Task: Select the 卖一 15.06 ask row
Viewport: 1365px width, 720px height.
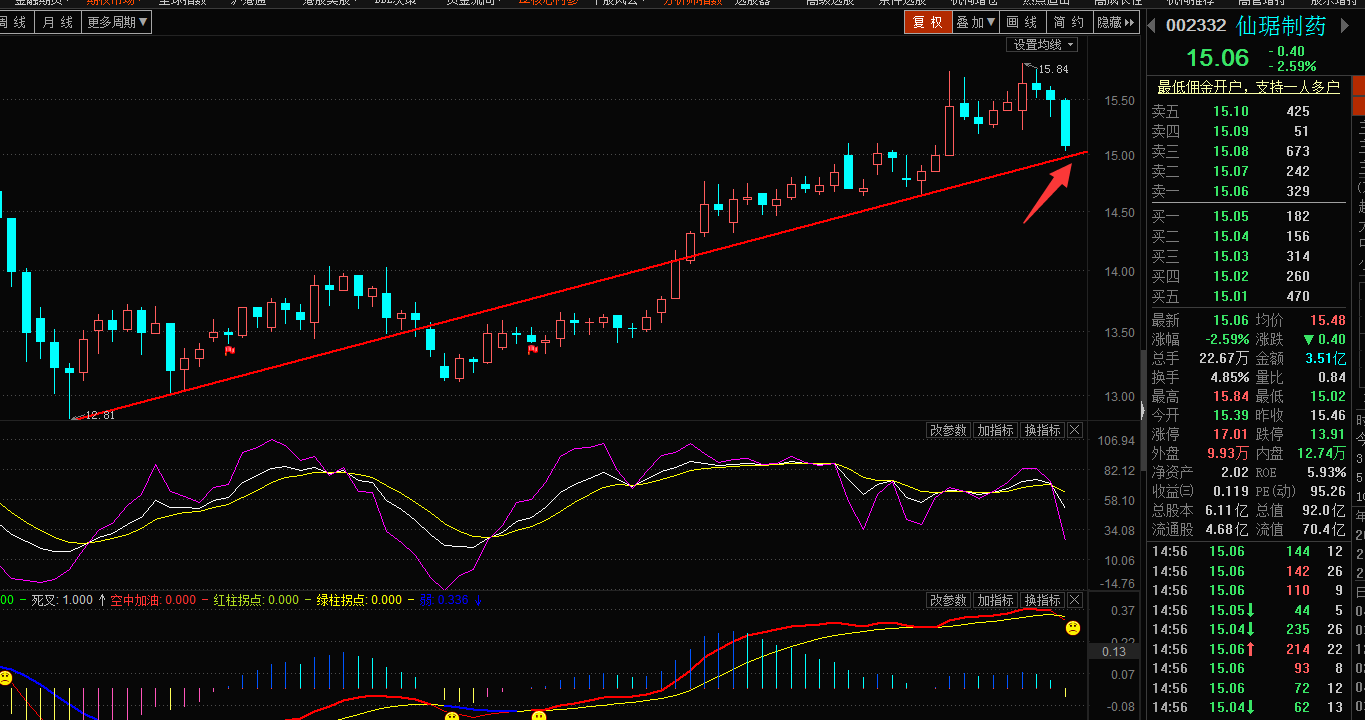Action: (x=1247, y=191)
